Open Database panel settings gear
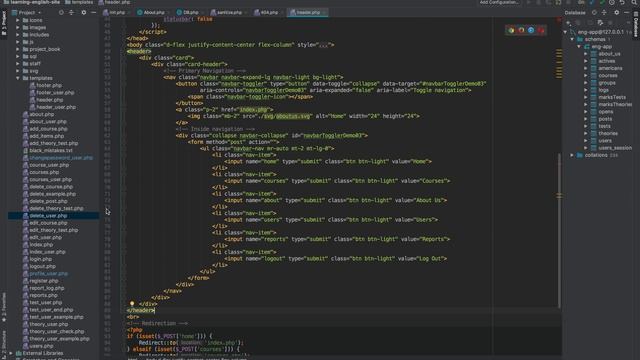 point(616,13)
